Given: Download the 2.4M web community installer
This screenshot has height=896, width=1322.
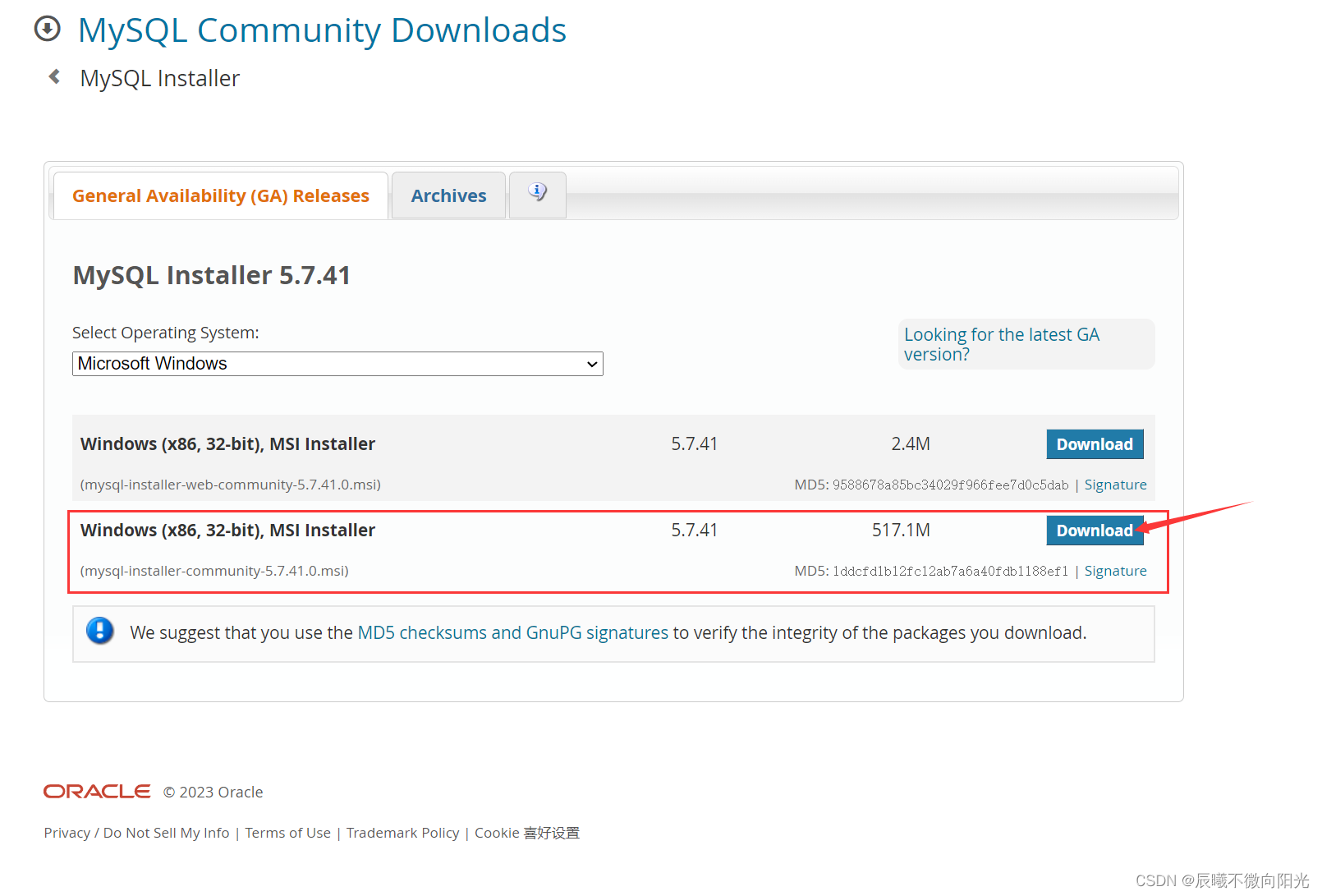Looking at the screenshot, I should tap(1095, 444).
